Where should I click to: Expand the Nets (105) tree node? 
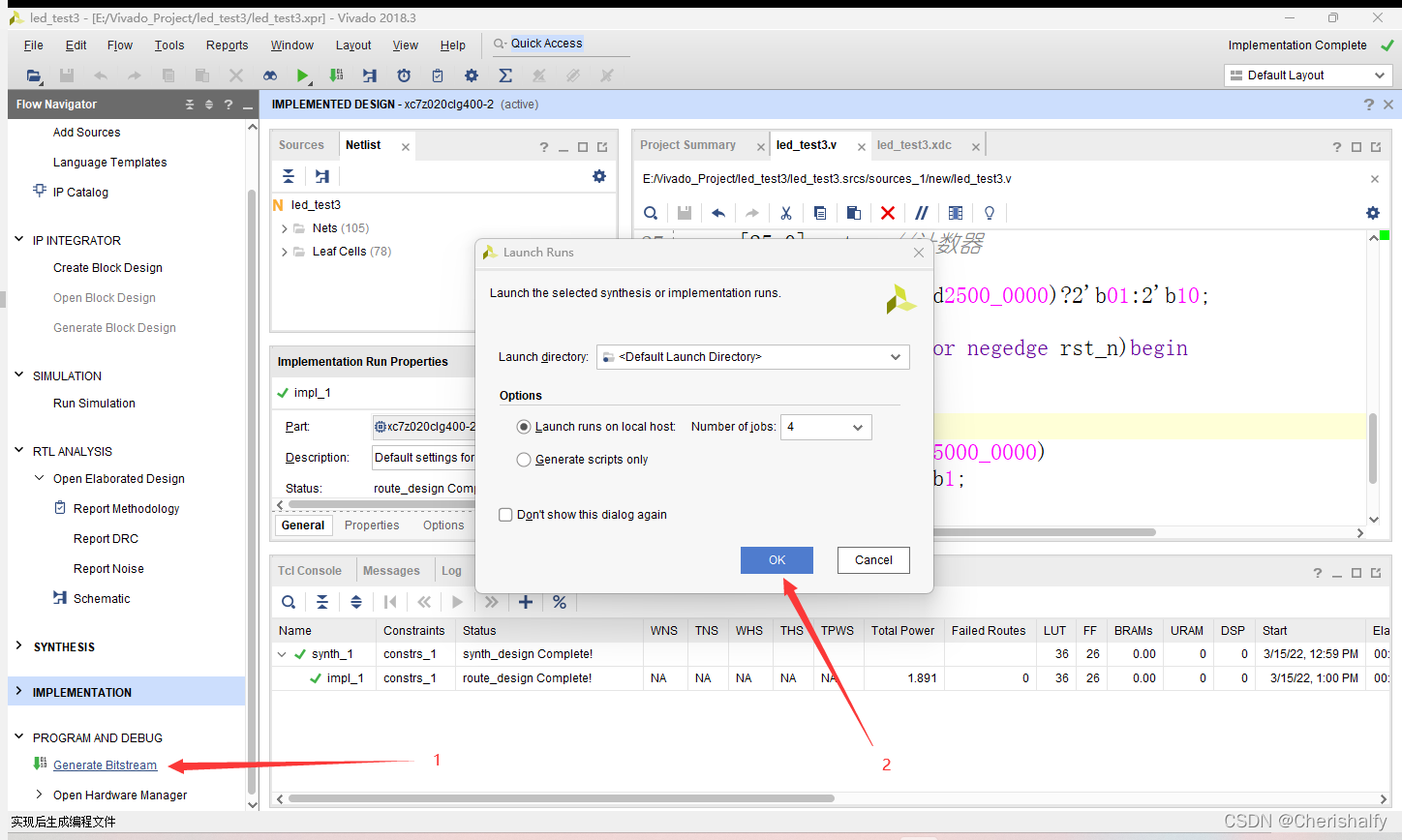[x=285, y=228]
